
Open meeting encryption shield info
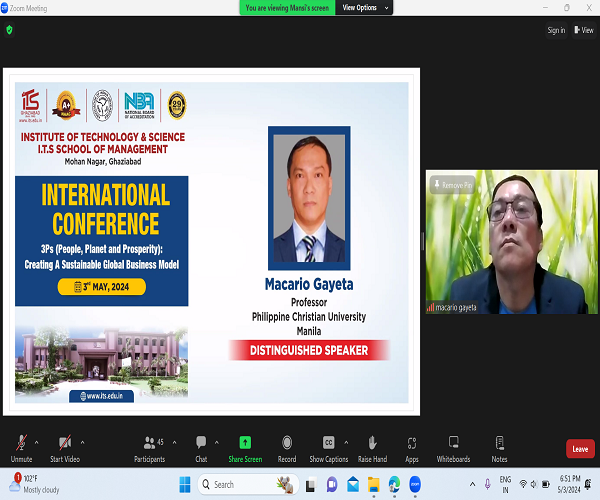pos(10,30)
